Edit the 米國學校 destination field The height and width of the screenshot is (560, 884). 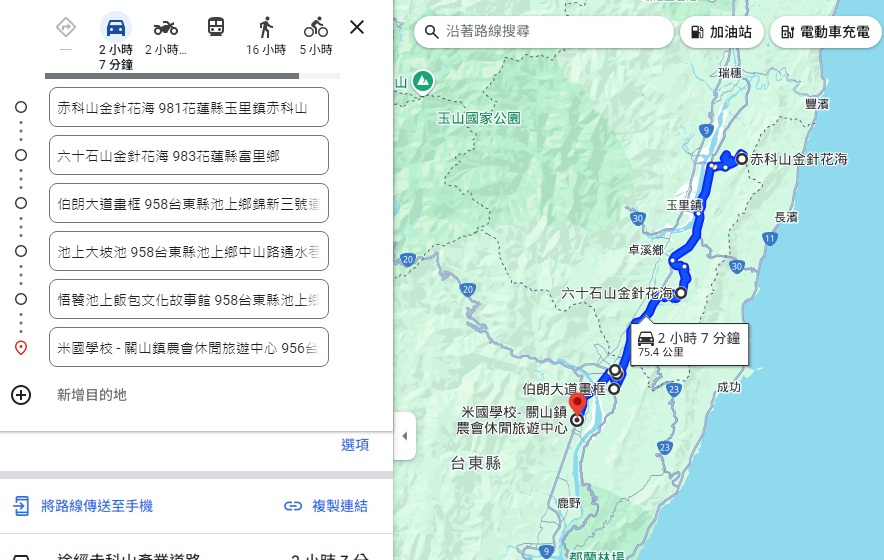click(189, 347)
